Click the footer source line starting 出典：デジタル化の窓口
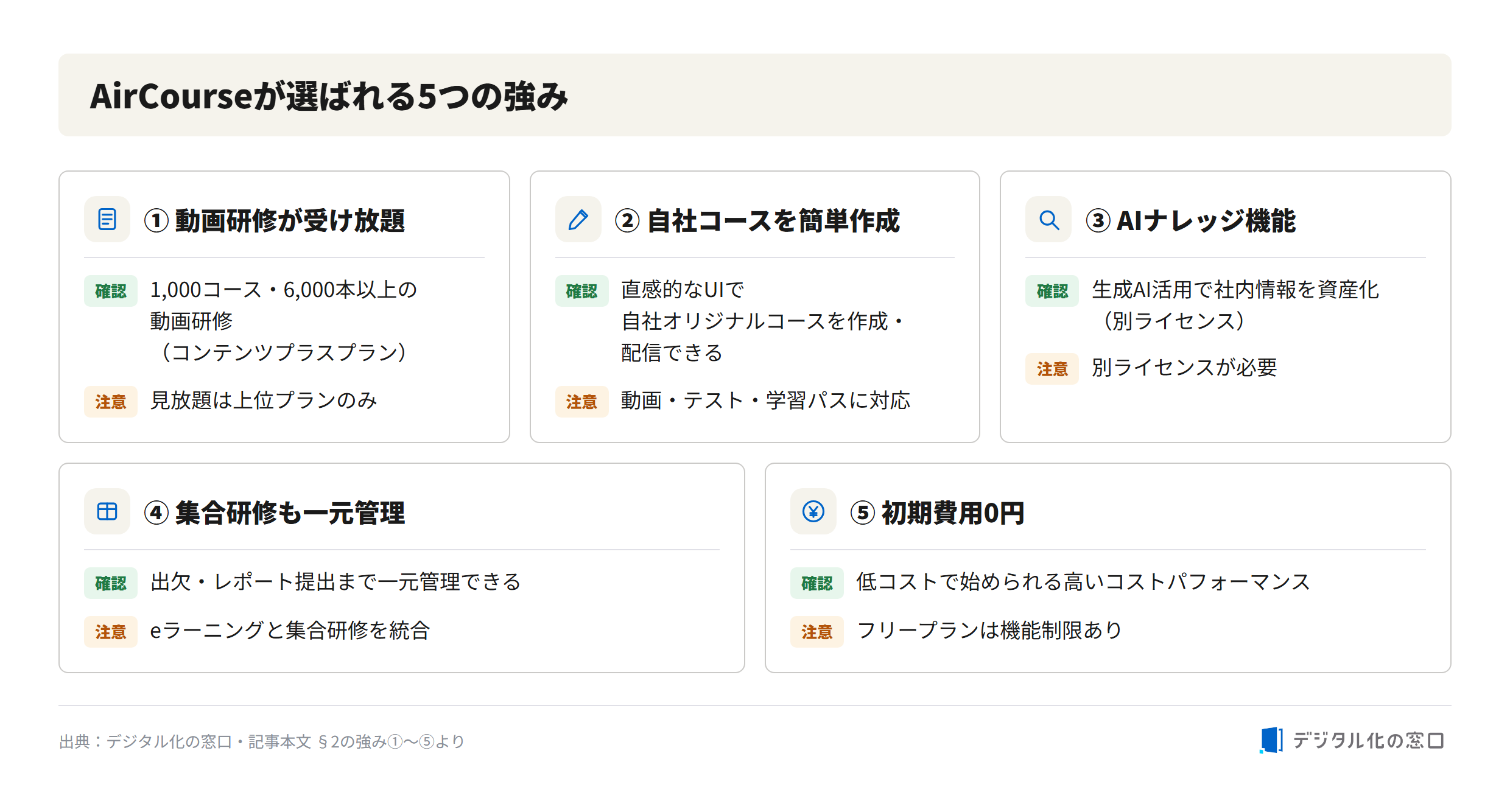Image resolution: width=1510 pixels, height=812 pixels. 262,741
